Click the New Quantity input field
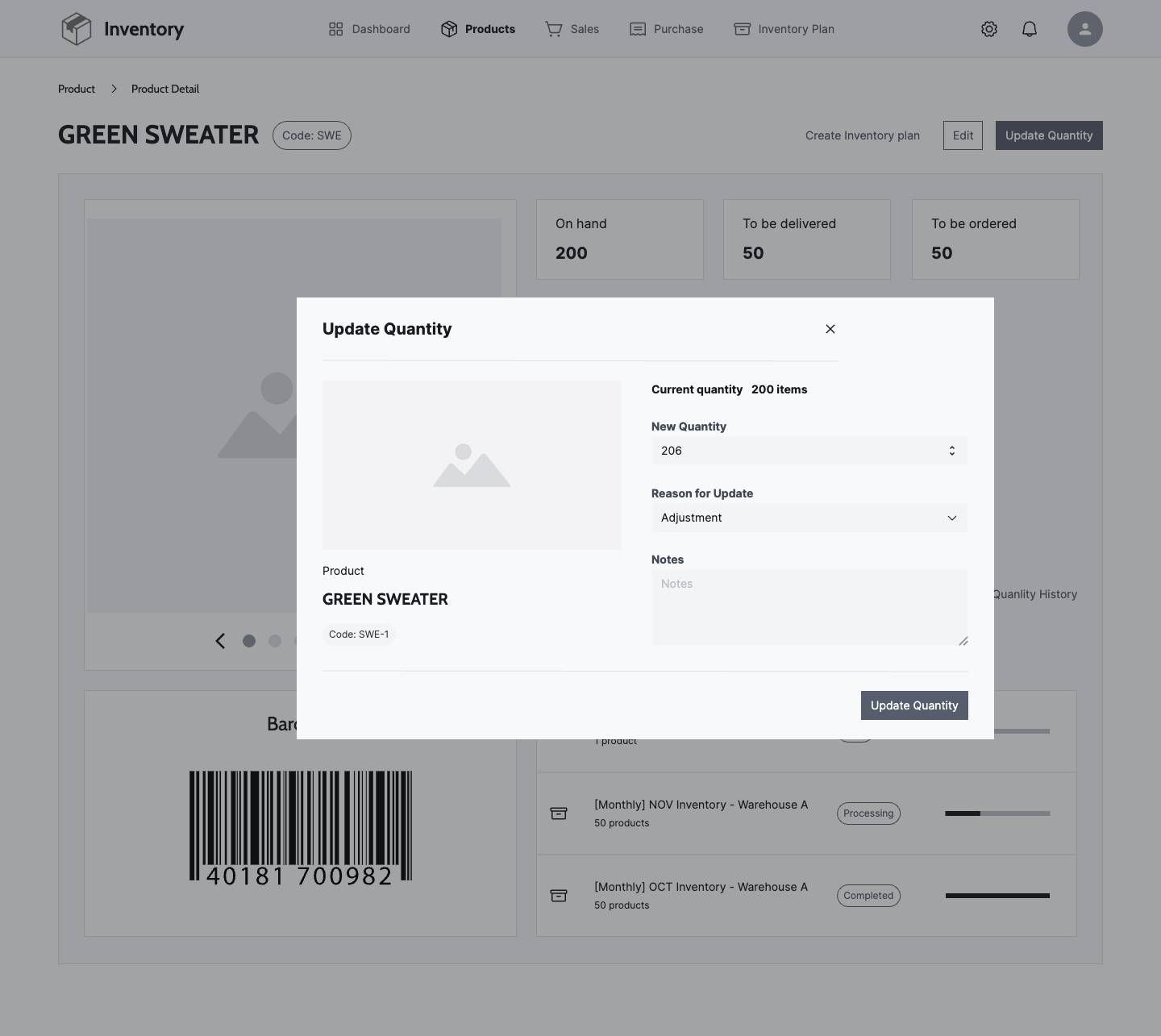The height and width of the screenshot is (1036, 1161). pyautogui.click(x=809, y=451)
